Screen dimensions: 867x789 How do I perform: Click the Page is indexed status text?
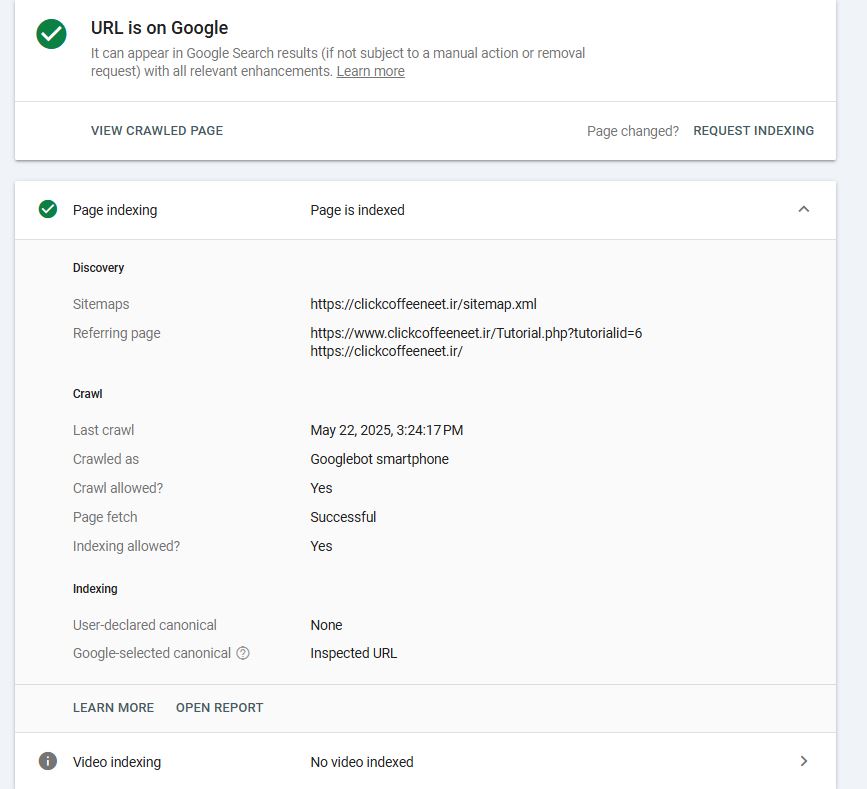coord(357,210)
